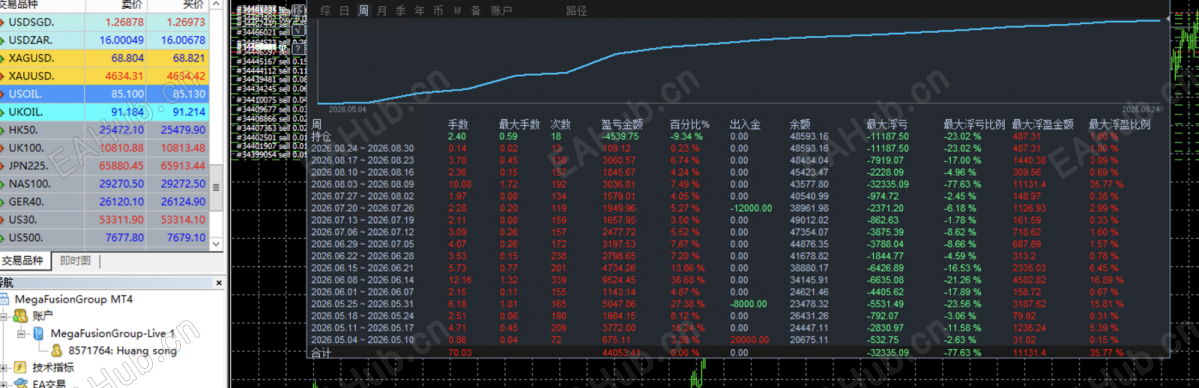
Task: Select the M tab in statistics panel
Action: [457, 11]
